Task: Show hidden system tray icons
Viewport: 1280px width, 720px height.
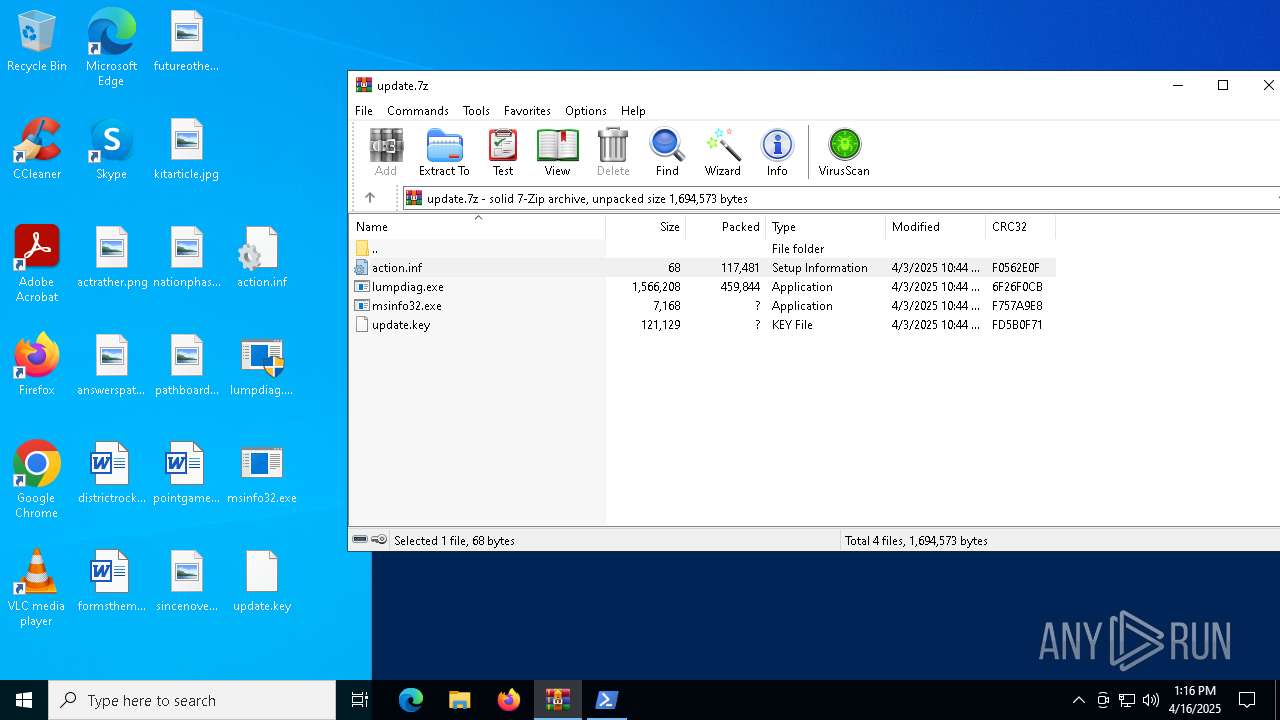Action: 1078,700
